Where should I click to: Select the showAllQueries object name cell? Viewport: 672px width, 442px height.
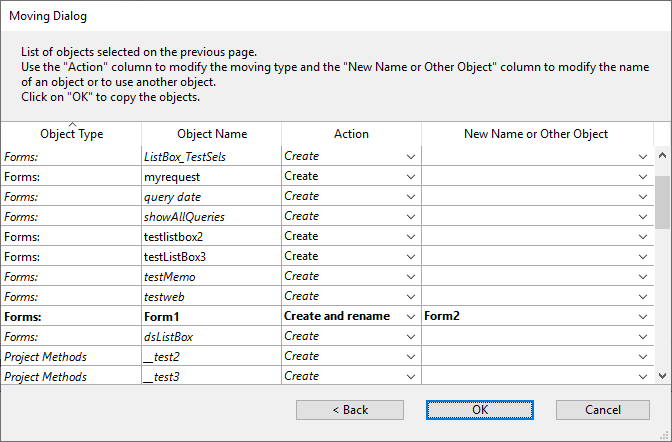210,216
